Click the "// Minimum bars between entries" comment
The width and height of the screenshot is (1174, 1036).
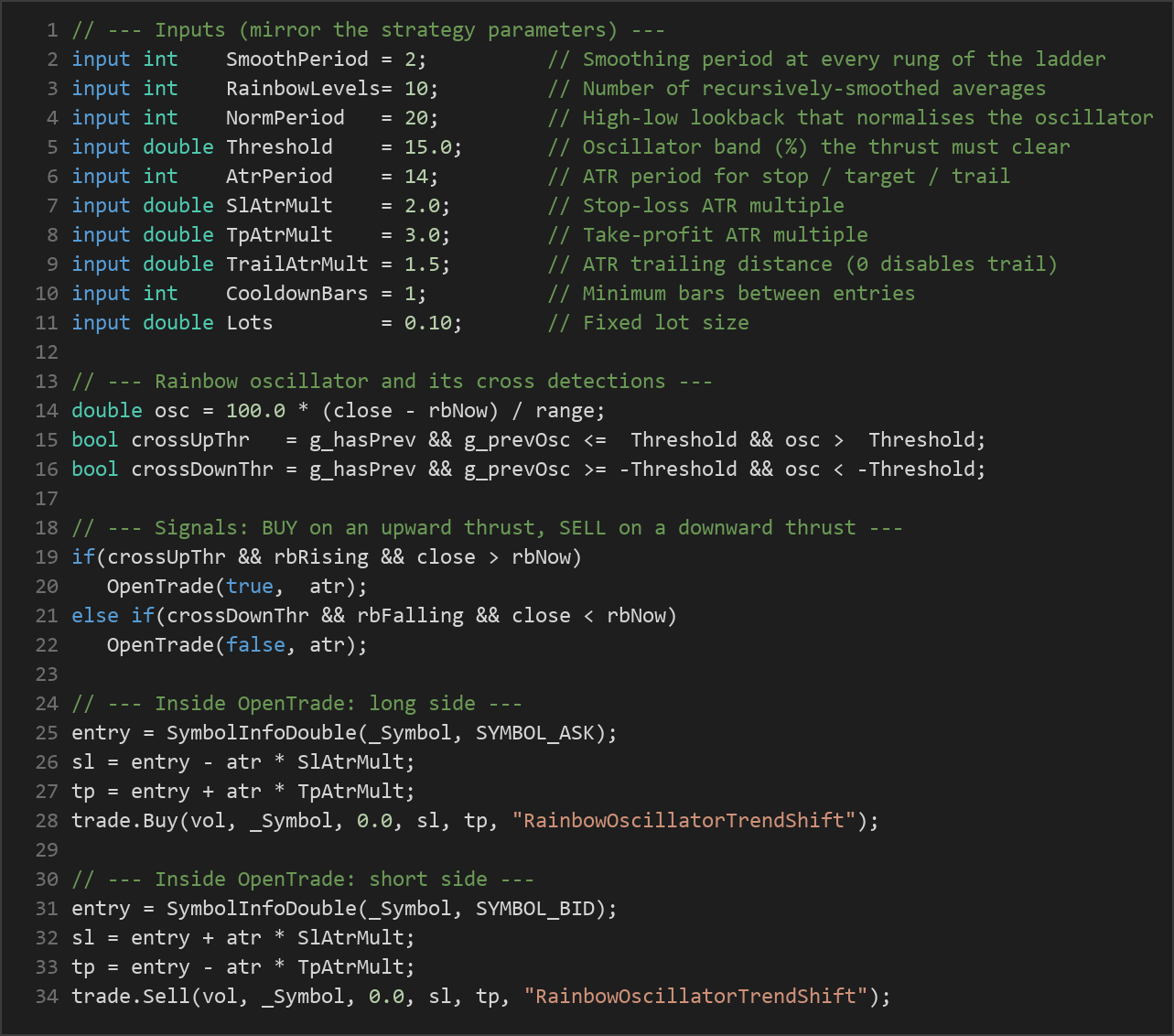pyautogui.click(x=731, y=294)
